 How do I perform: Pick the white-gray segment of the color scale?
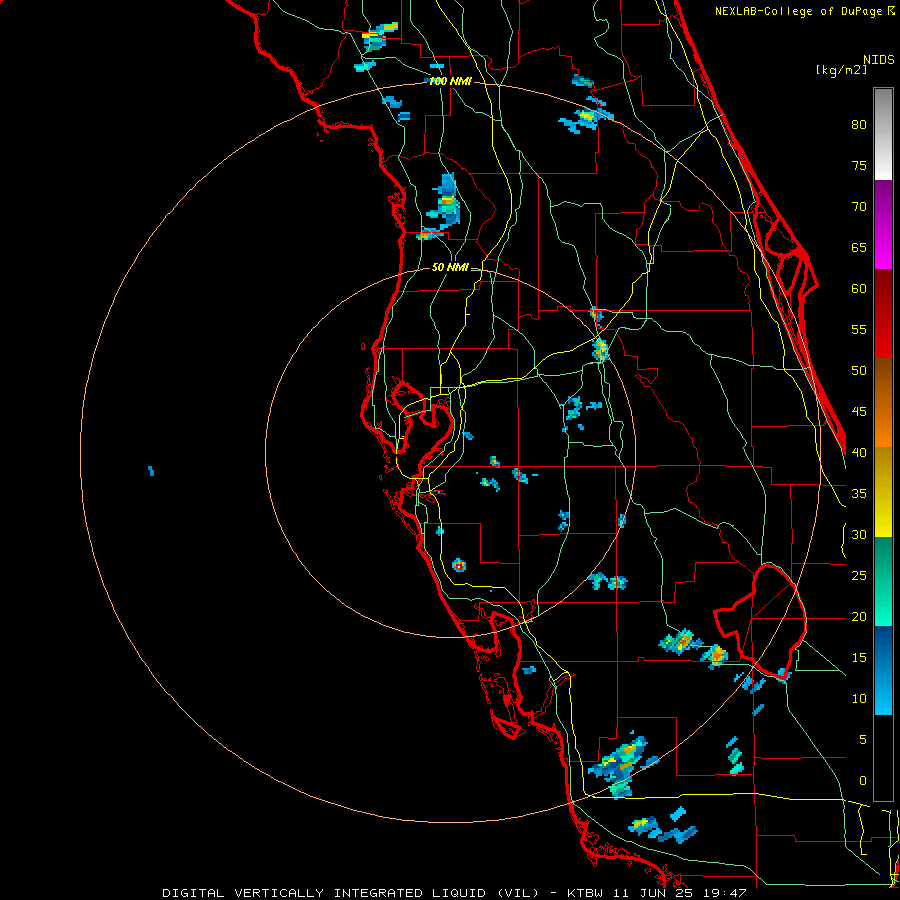(x=883, y=134)
